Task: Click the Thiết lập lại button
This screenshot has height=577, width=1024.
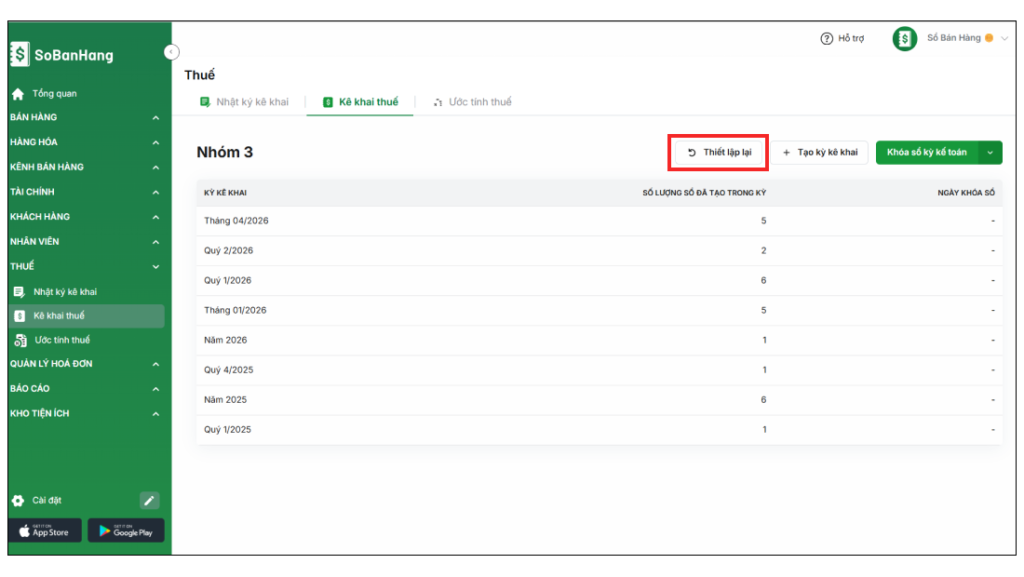Action: click(719, 152)
